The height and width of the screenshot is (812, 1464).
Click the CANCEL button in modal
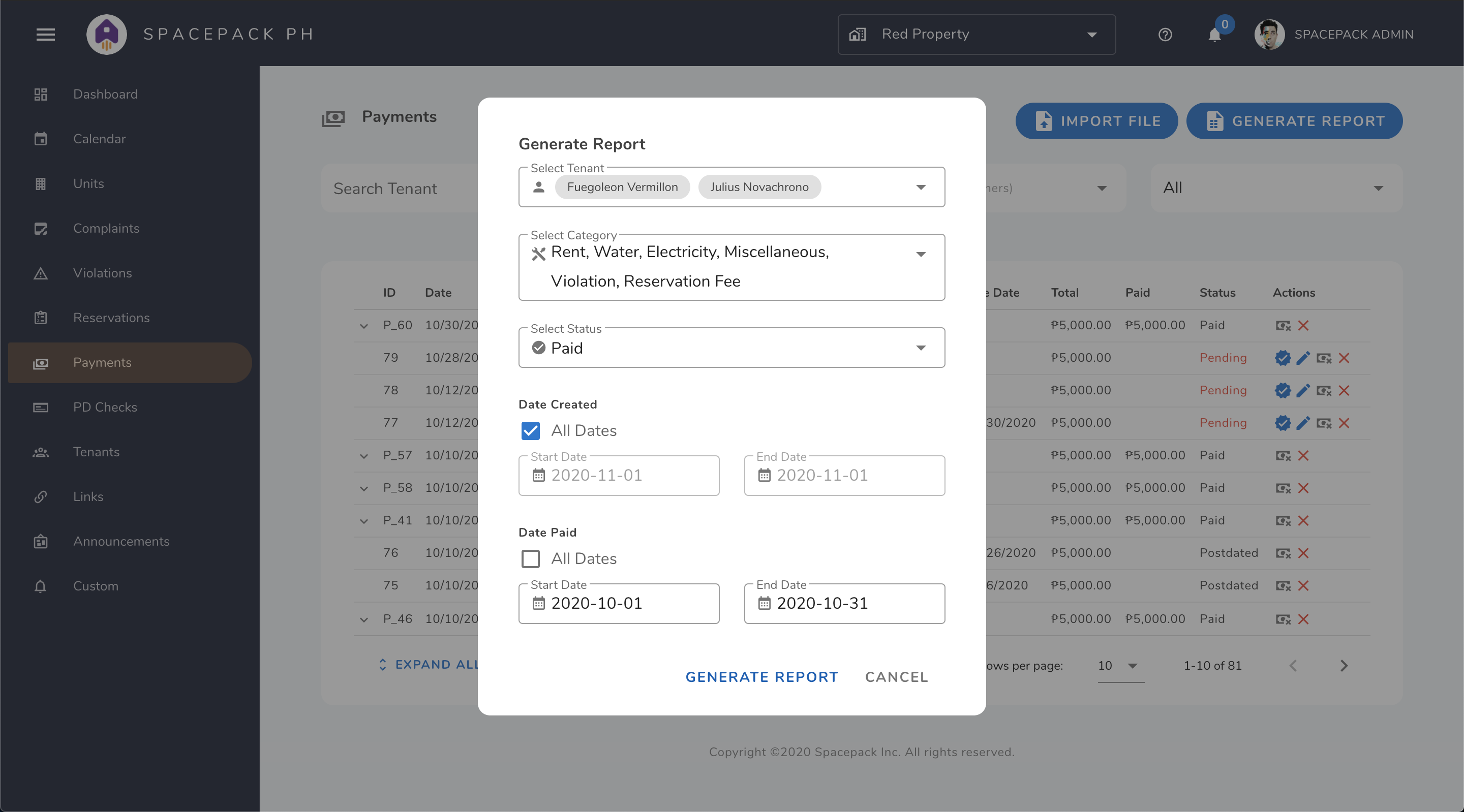pyautogui.click(x=896, y=677)
